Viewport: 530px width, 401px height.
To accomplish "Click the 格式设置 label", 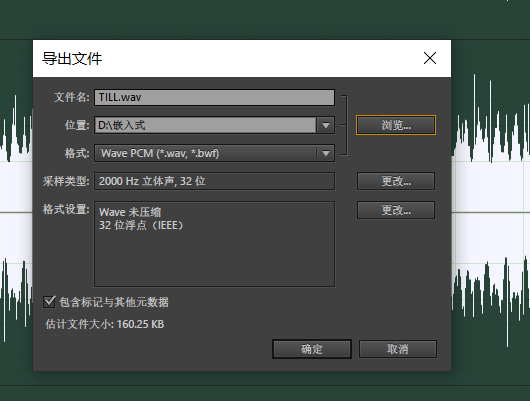I will click(x=66, y=210).
